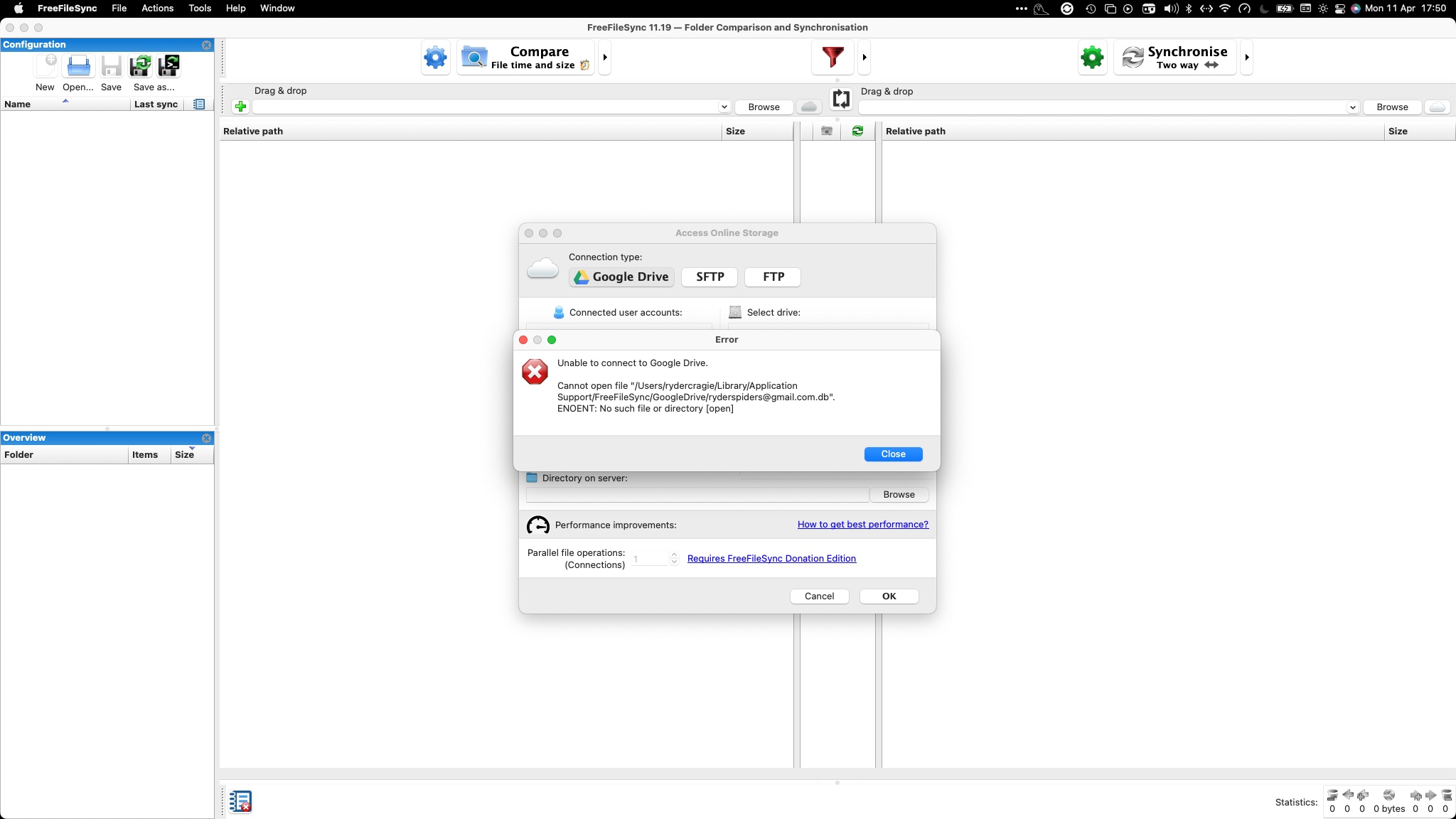
Task: Save the current configuration
Action: tap(111, 66)
